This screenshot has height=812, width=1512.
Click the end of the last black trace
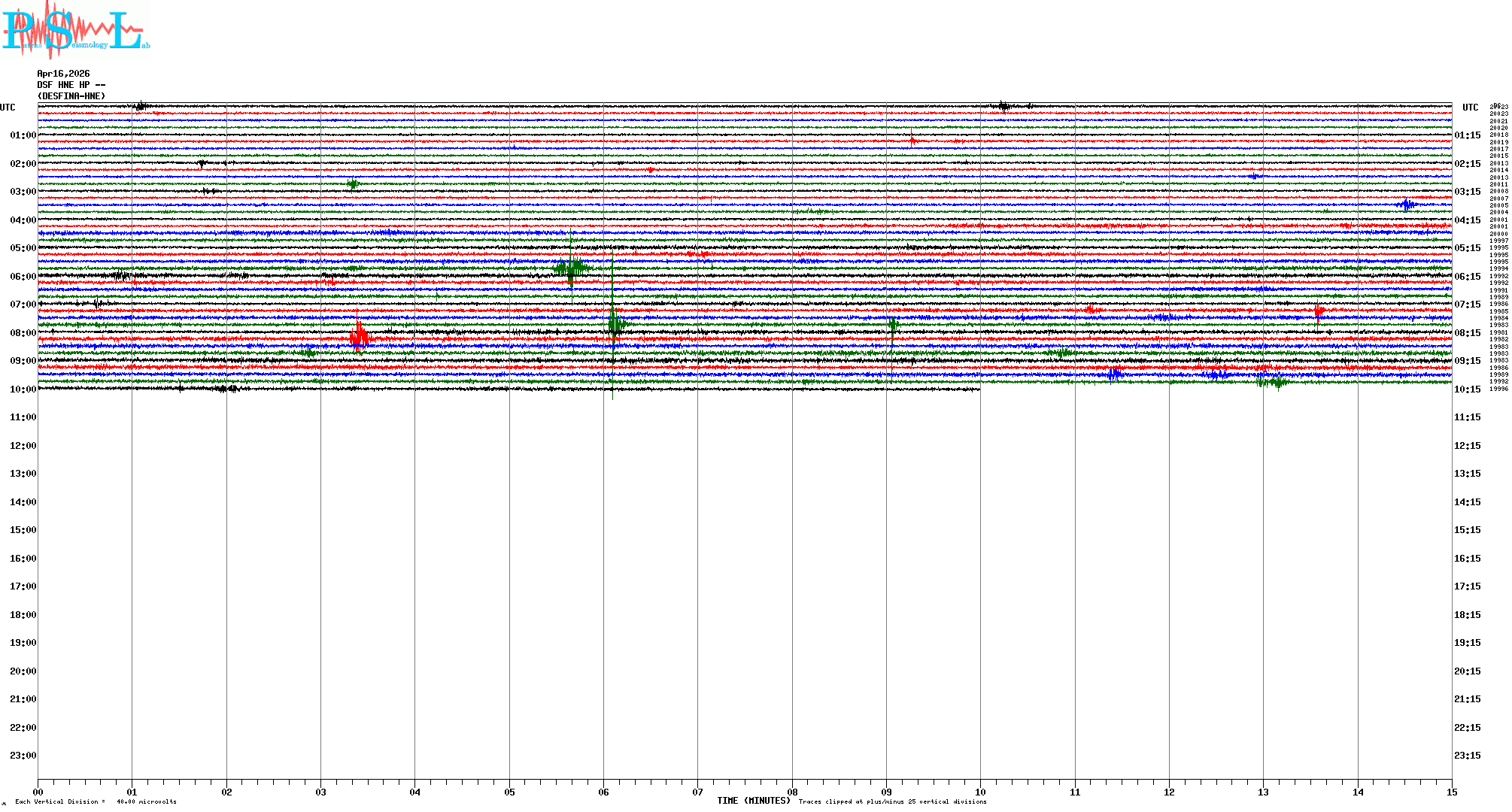click(979, 389)
